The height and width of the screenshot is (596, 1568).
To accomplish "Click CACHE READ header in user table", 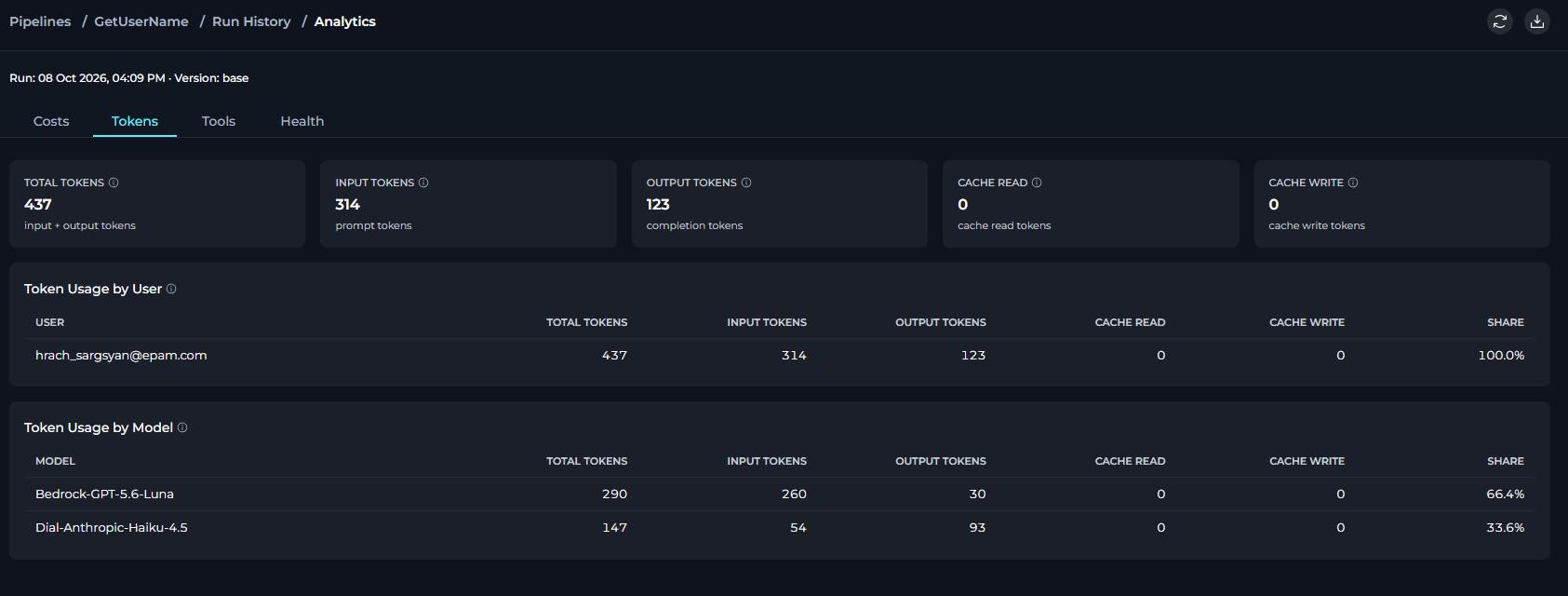I will tap(1130, 322).
